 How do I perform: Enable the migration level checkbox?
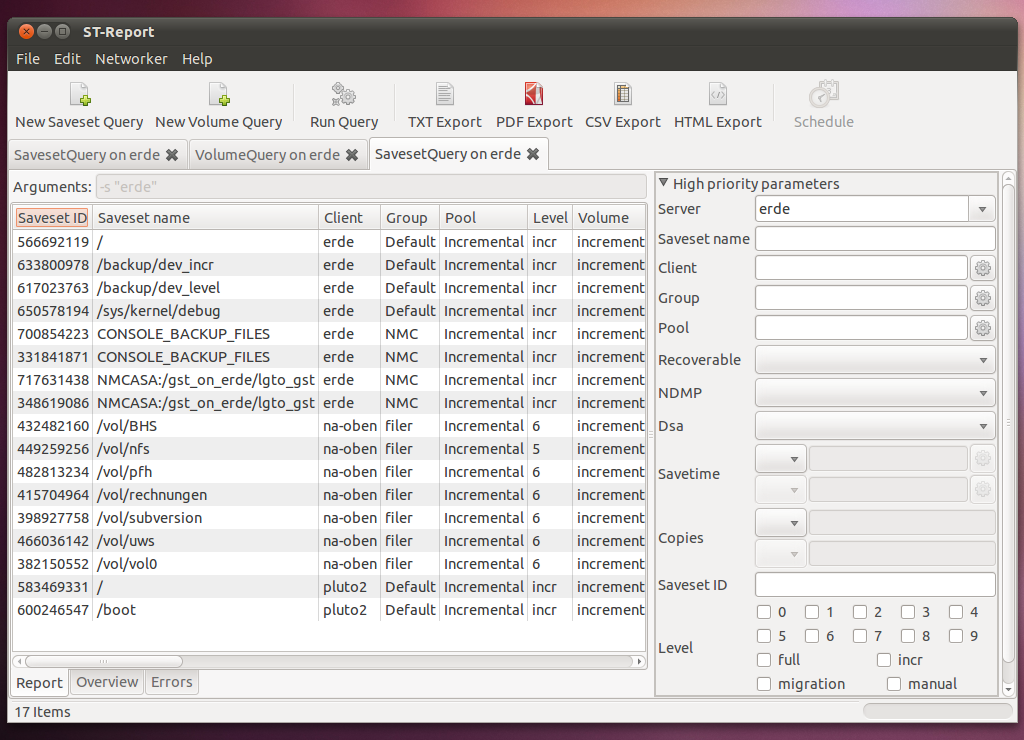point(763,684)
